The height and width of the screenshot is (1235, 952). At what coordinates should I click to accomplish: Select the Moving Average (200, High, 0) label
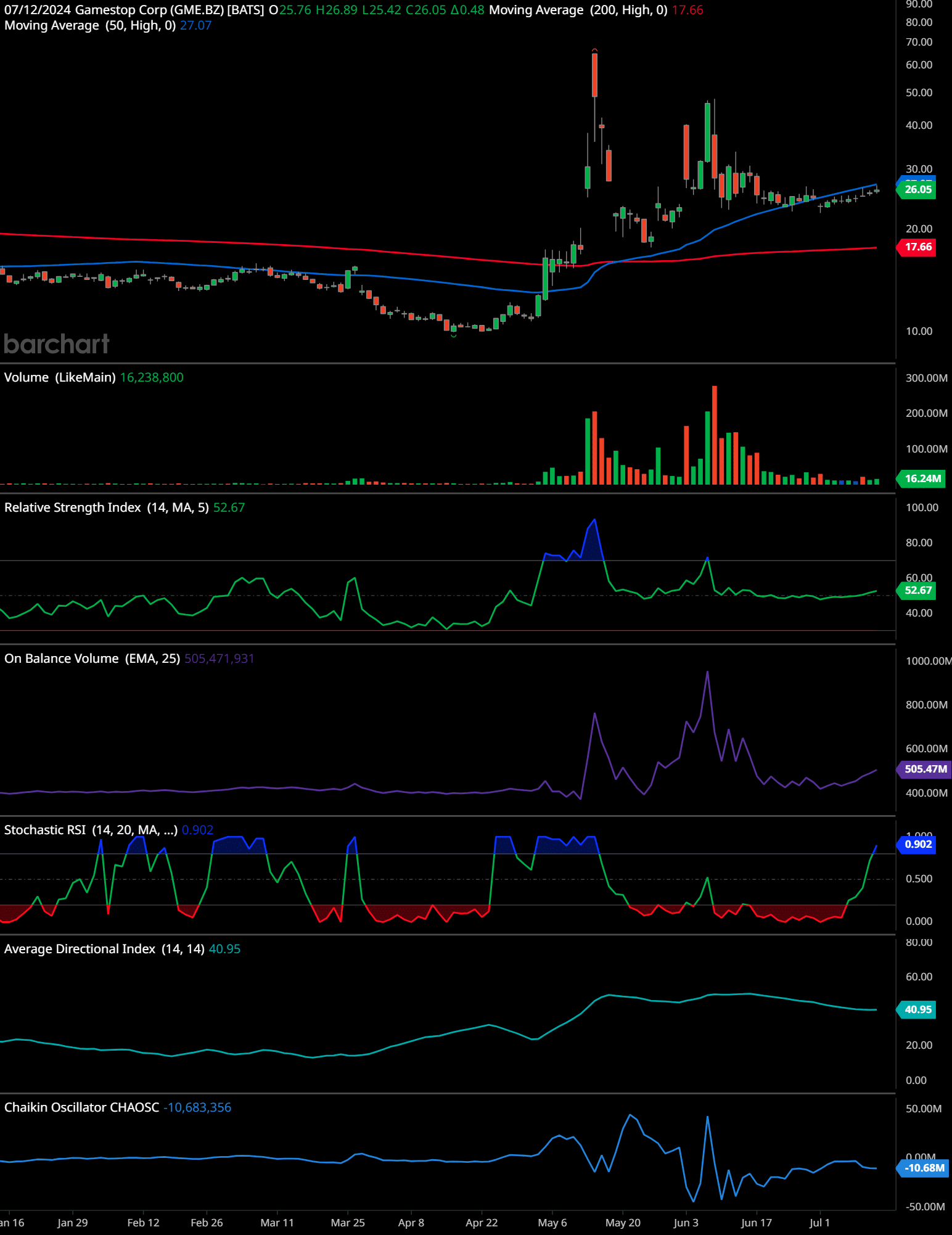pyautogui.click(x=578, y=10)
